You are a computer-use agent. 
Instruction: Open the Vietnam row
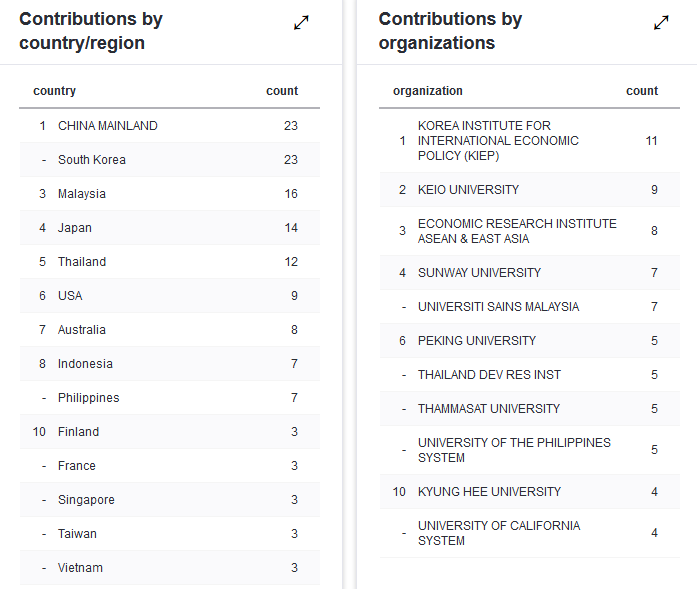(170, 568)
